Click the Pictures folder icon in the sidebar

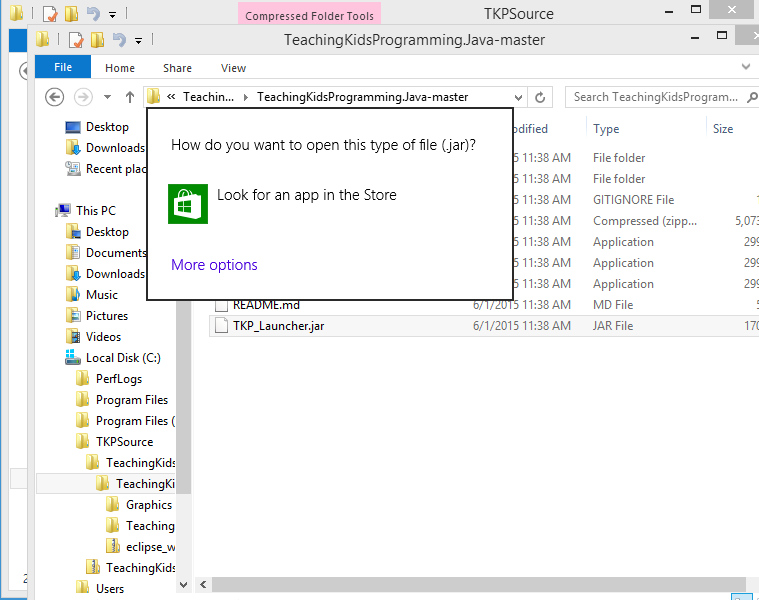pyautogui.click(x=72, y=316)
